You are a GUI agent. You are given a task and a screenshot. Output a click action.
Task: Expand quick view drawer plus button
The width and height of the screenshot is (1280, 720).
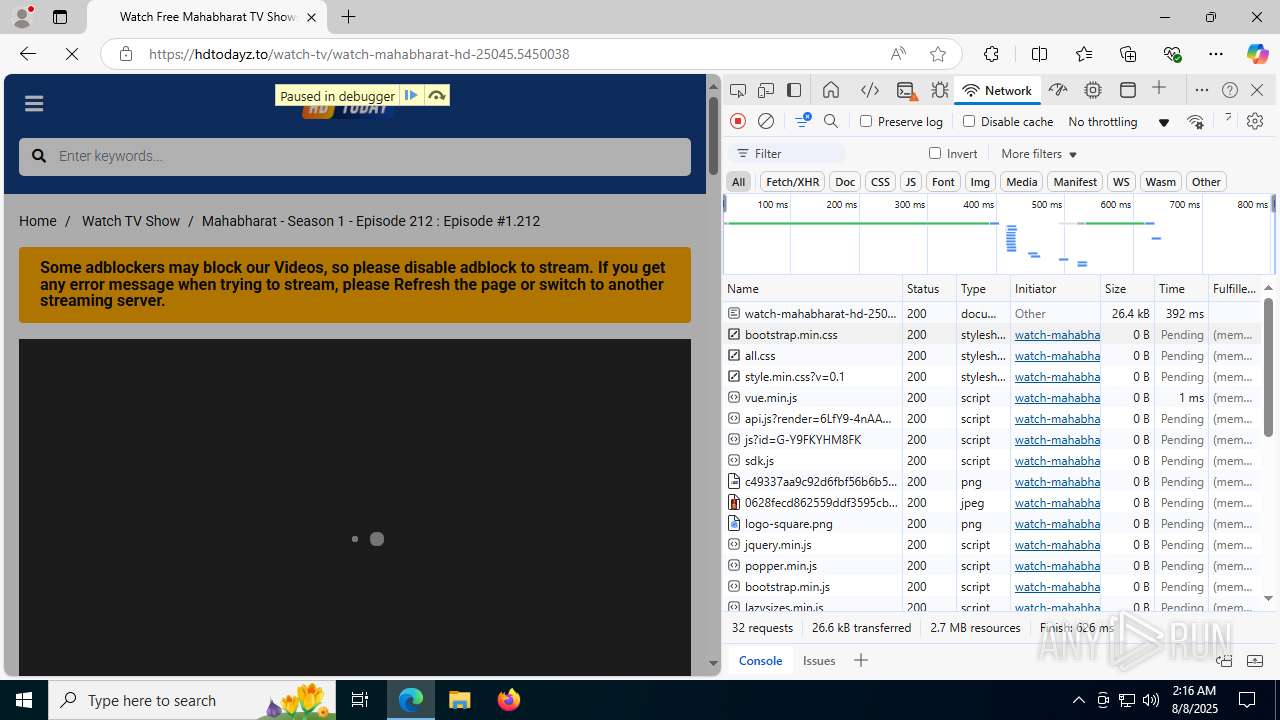point(861,660)
